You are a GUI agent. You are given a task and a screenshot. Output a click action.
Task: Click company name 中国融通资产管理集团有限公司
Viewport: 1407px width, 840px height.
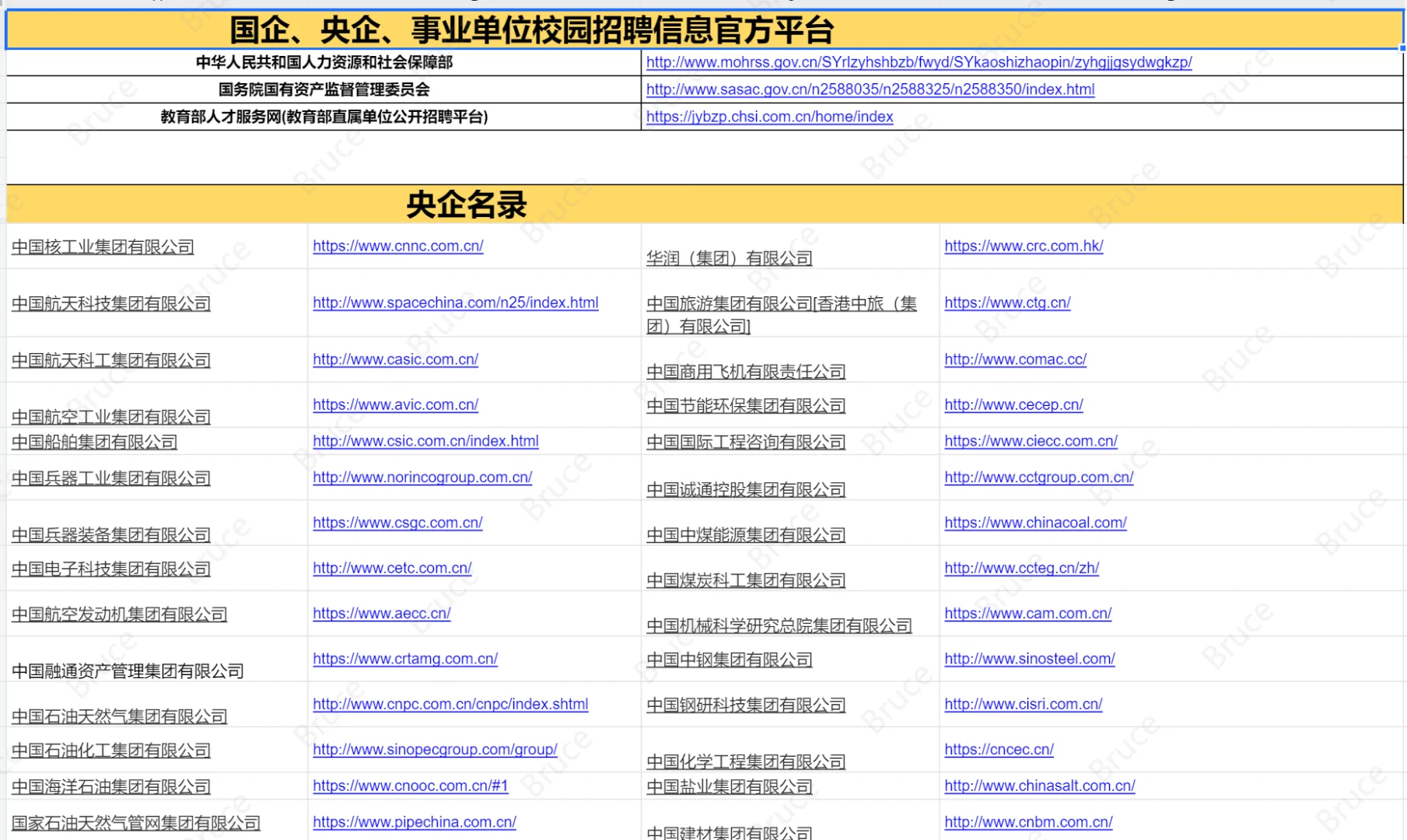(128, 671)
